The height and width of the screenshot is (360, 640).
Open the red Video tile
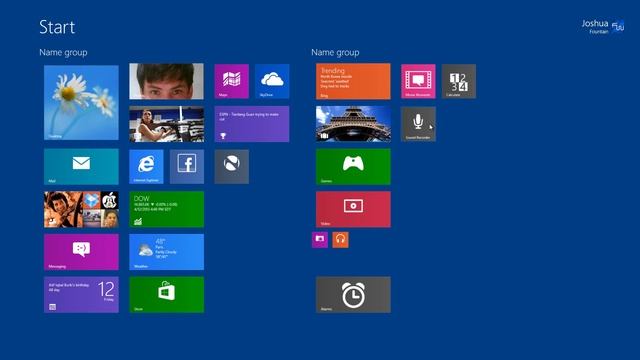pos(353,209)
